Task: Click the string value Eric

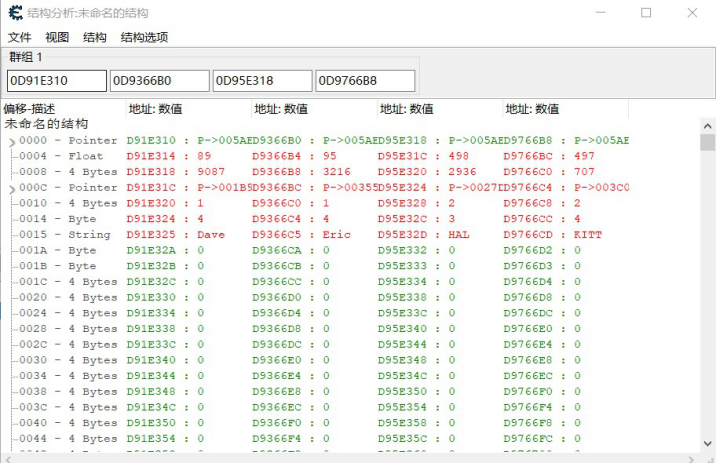Action: click(x=337, y=235)
